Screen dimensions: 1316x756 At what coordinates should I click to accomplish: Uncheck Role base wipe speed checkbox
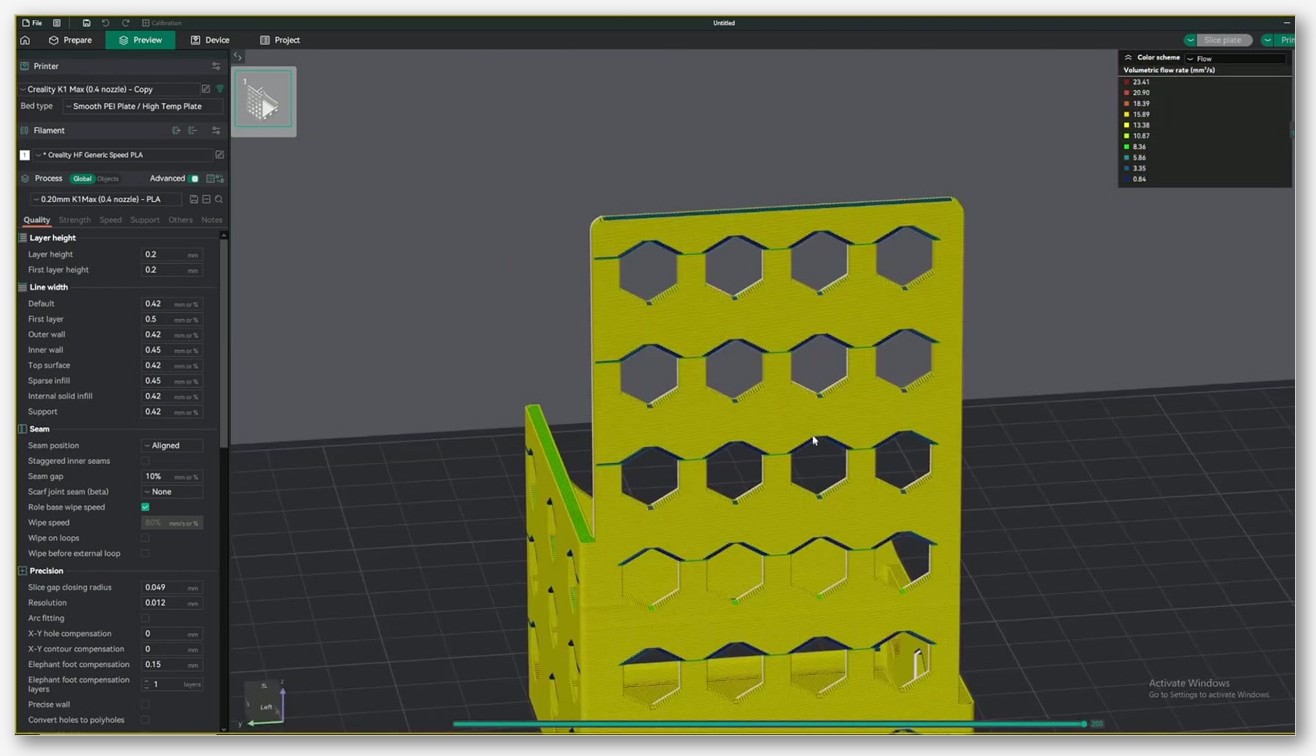145,507
